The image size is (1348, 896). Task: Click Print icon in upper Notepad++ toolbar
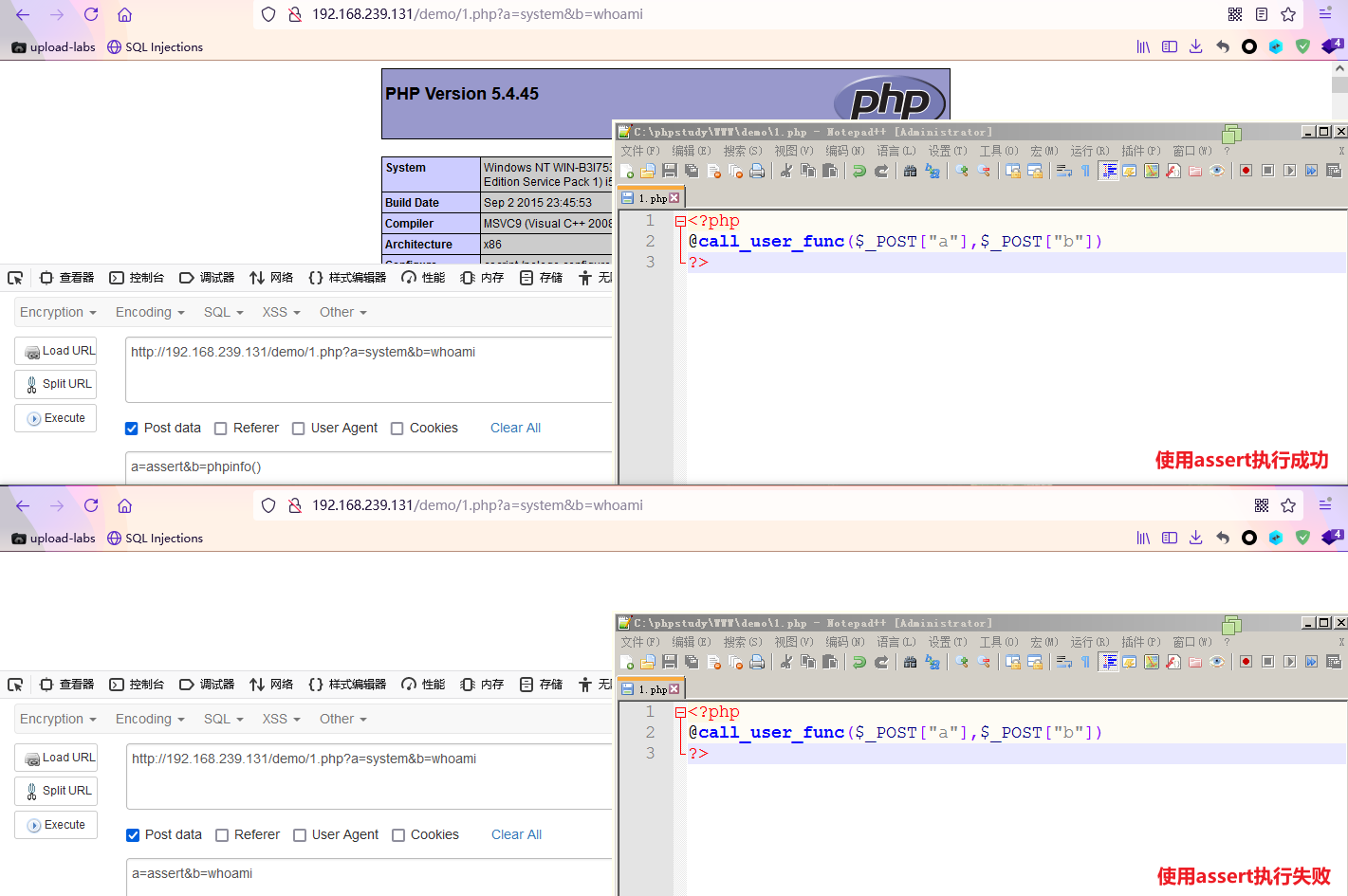point(757,171)
